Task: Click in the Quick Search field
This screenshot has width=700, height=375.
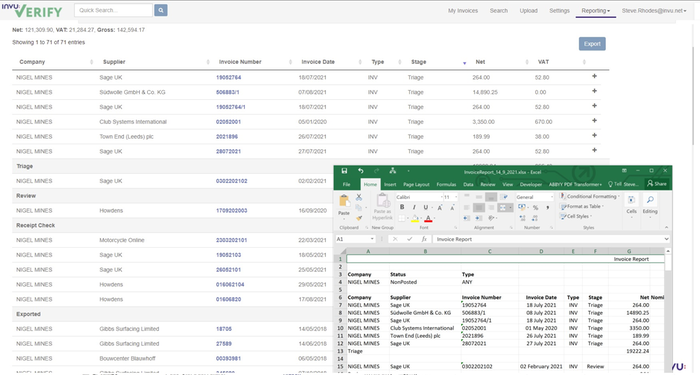Action: tap(113, 10)
